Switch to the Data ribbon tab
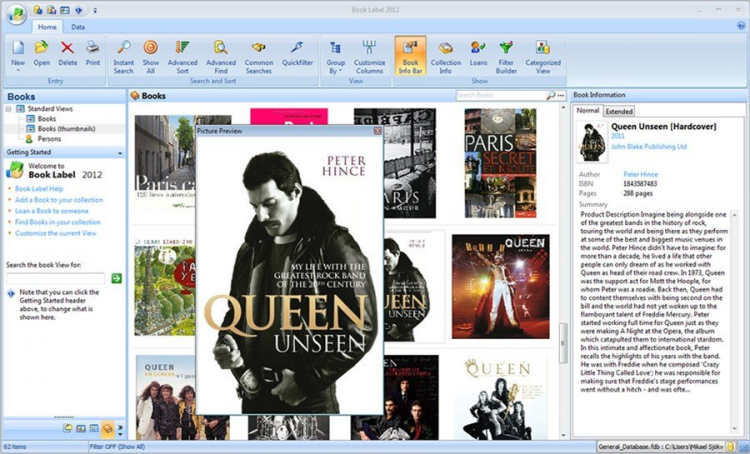The width and height of the screenshot is (750, 454). (x=77, y=27)
